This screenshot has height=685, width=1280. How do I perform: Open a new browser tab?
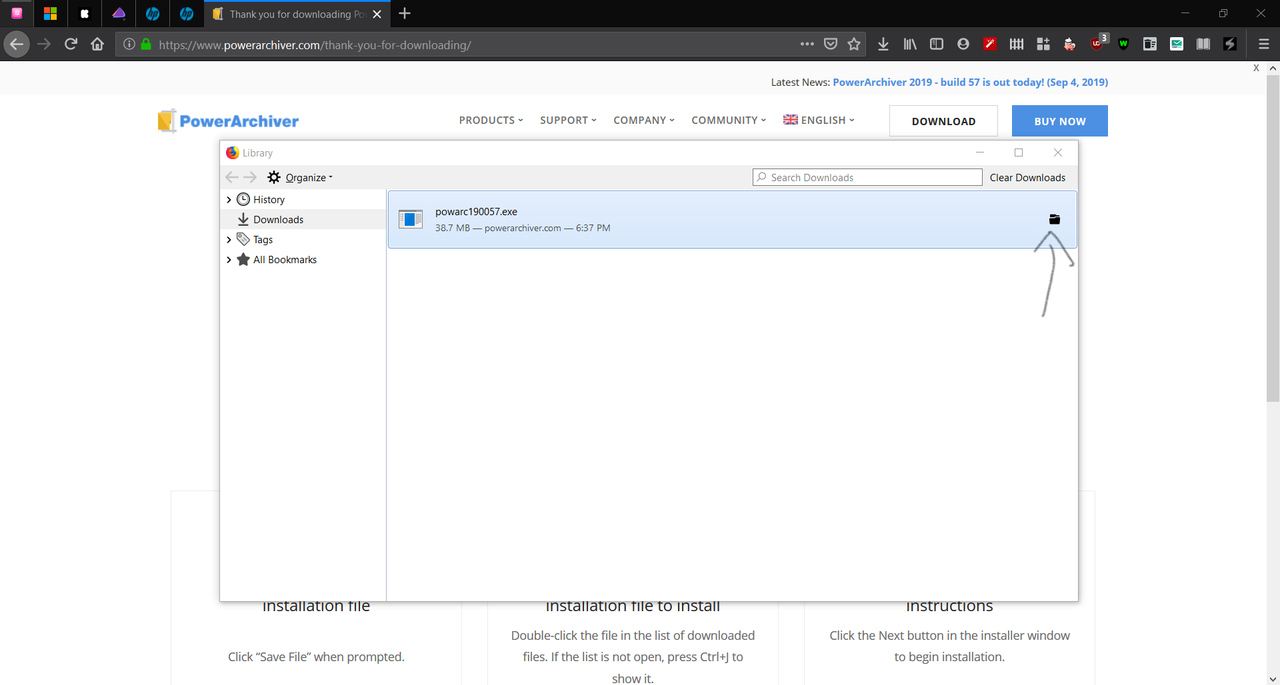point(404,14)
